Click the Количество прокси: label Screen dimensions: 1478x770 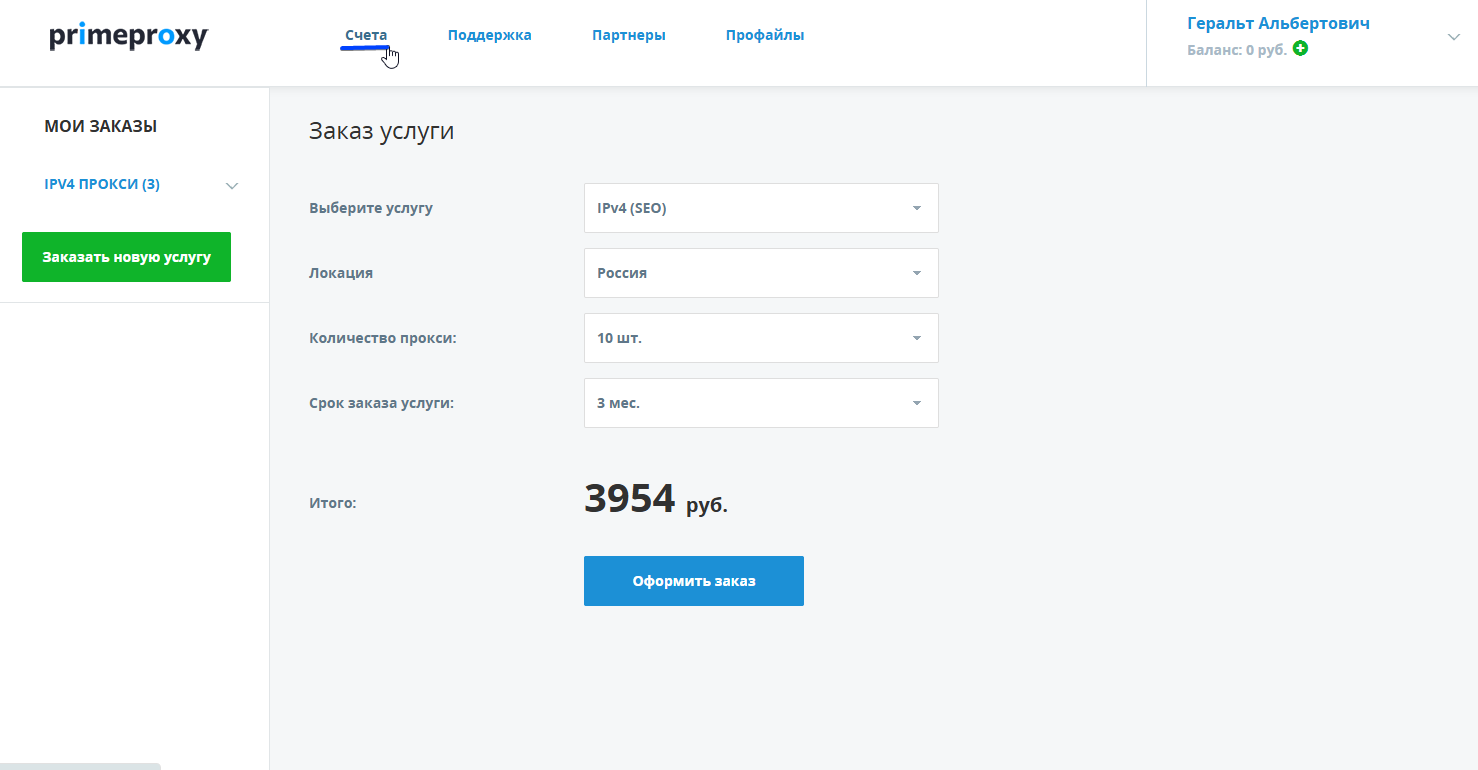[x=383, y=338]
